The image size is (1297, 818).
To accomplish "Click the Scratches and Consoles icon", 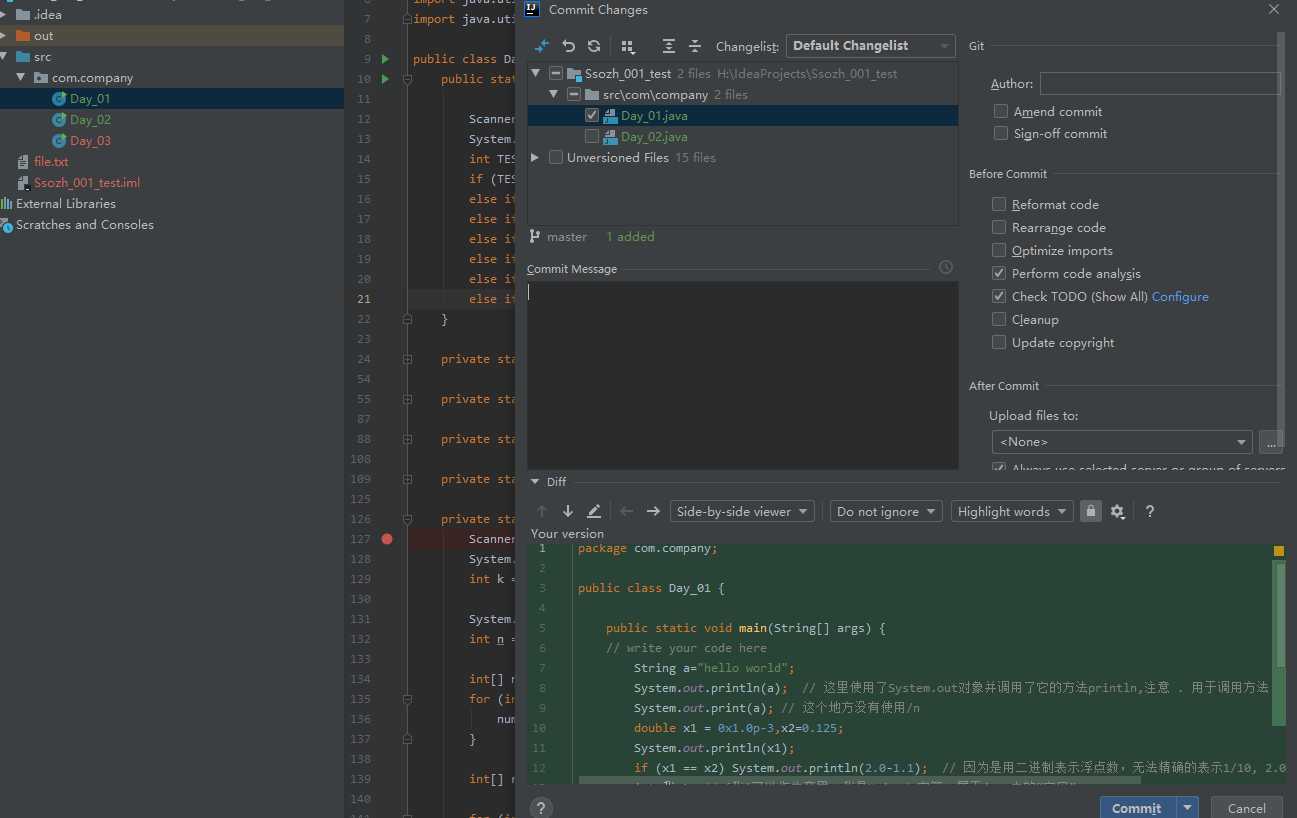I will pyautogui.click(x=7, y=225).
